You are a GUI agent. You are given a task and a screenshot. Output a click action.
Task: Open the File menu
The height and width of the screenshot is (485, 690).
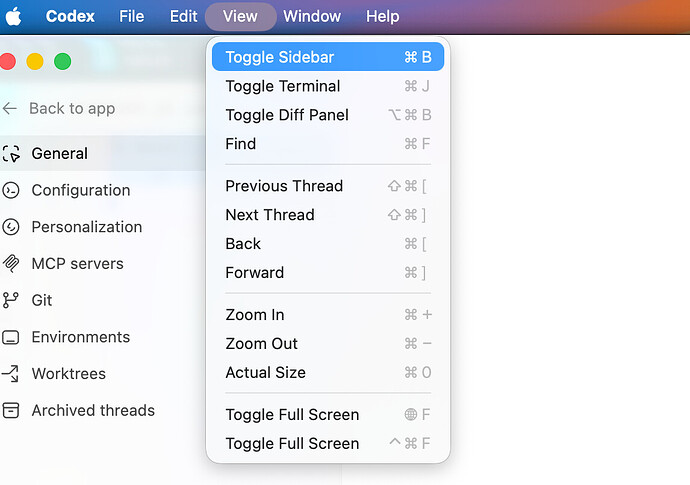tap(132, 16)
